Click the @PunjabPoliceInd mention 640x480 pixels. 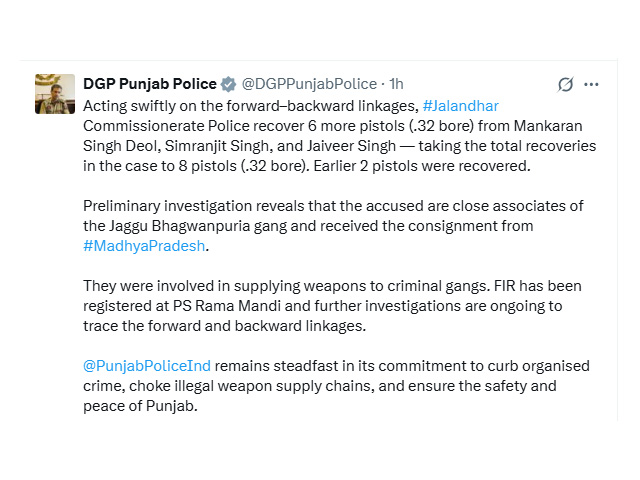146,365
